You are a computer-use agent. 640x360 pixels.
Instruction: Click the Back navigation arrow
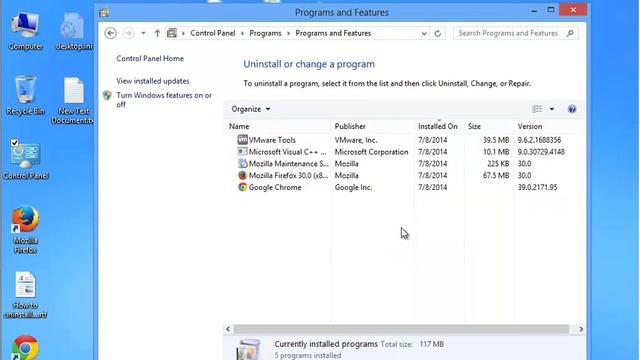(110, 33)
